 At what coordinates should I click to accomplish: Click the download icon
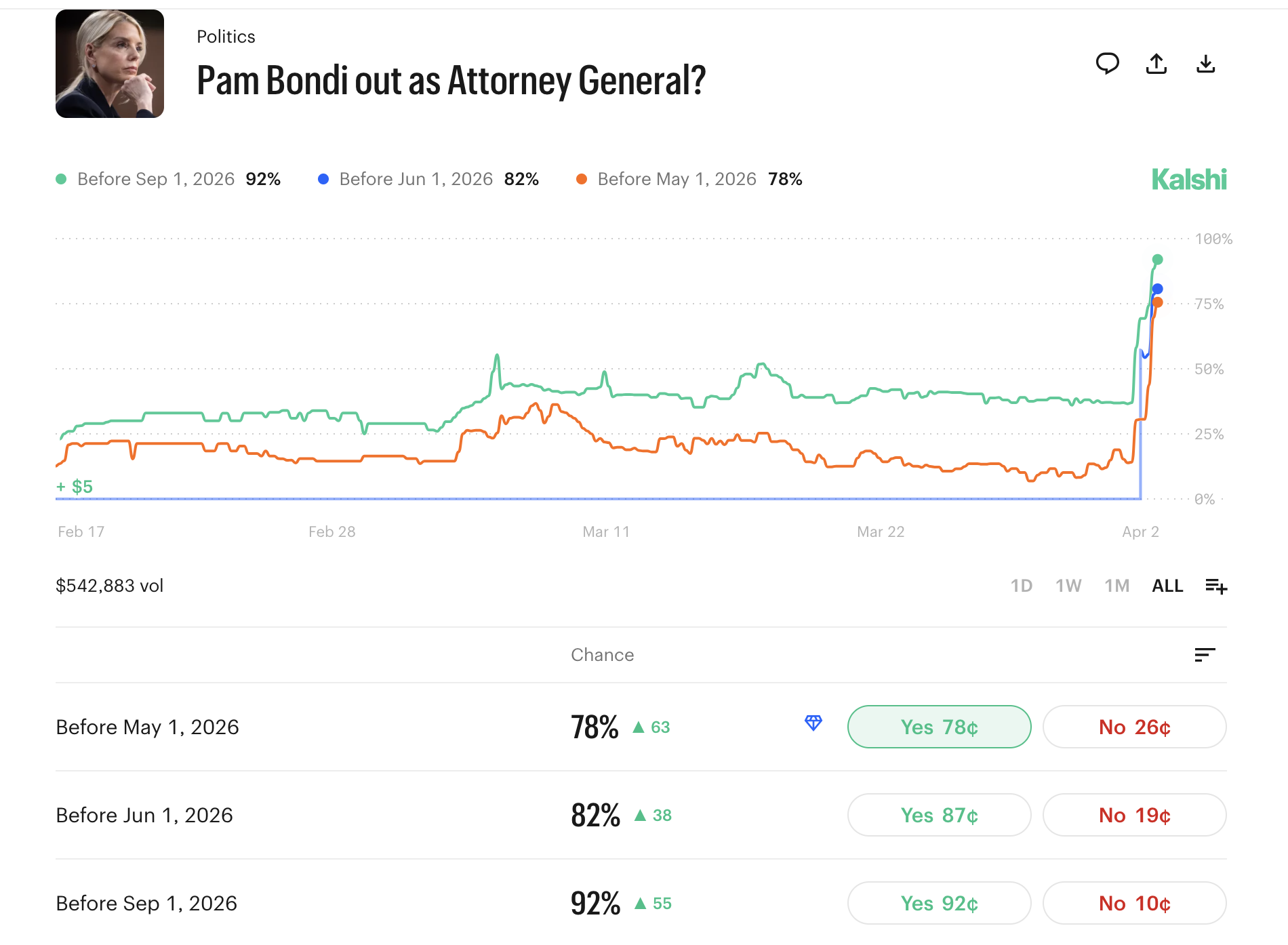(x=1205, y=64)
